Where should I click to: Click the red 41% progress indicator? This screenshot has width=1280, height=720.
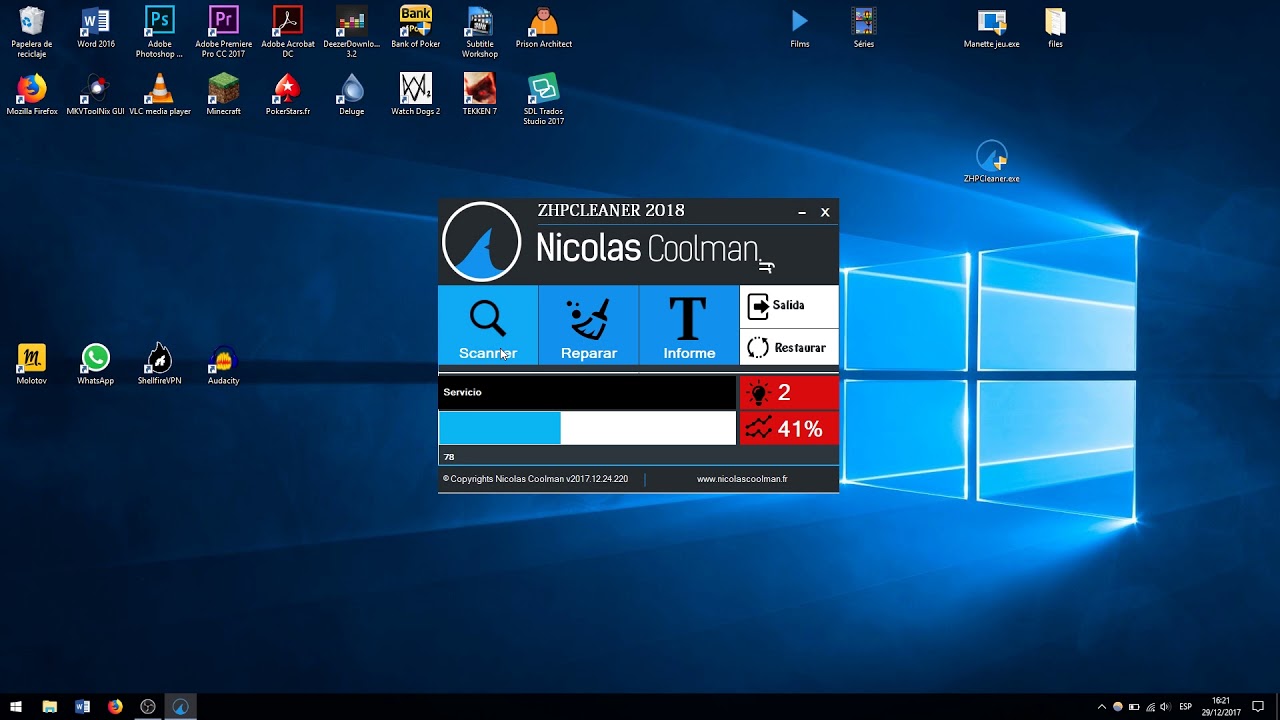[788, 429]
